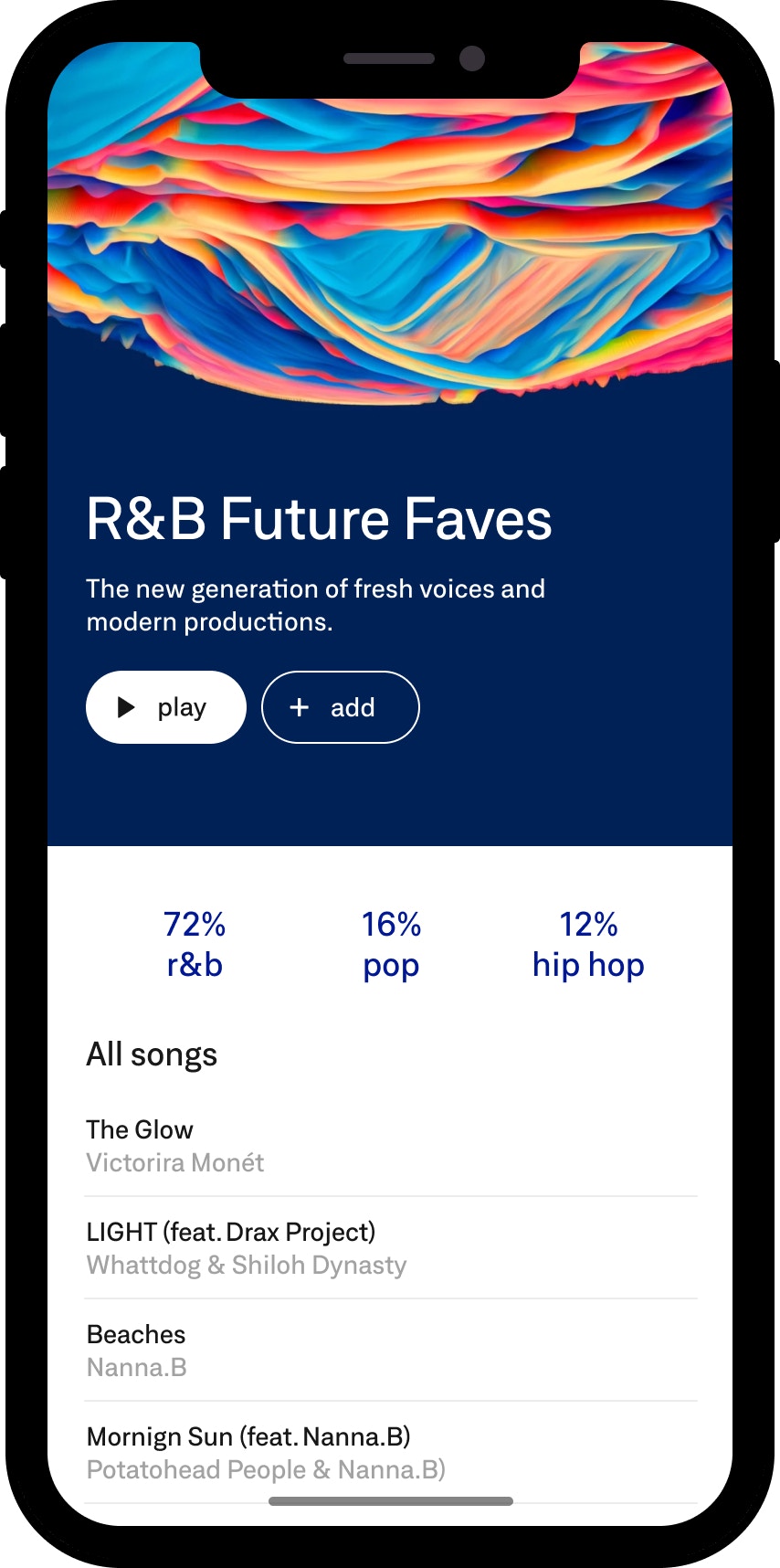
Task: Open artist Victorira Monét
Action: [175, 1163]
